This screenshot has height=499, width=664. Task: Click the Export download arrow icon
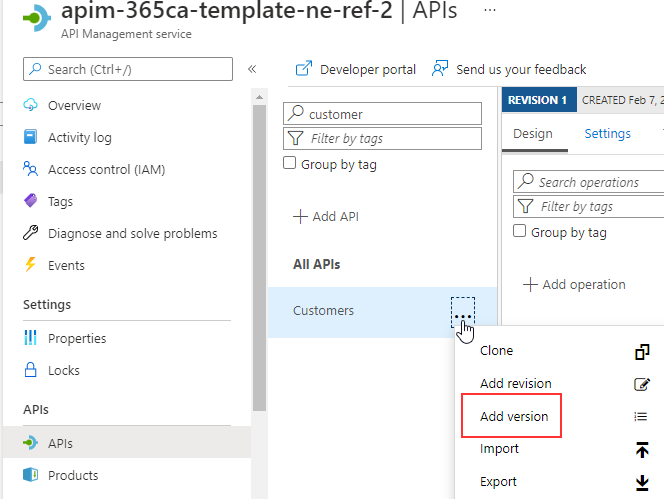(x=642, y=483)
